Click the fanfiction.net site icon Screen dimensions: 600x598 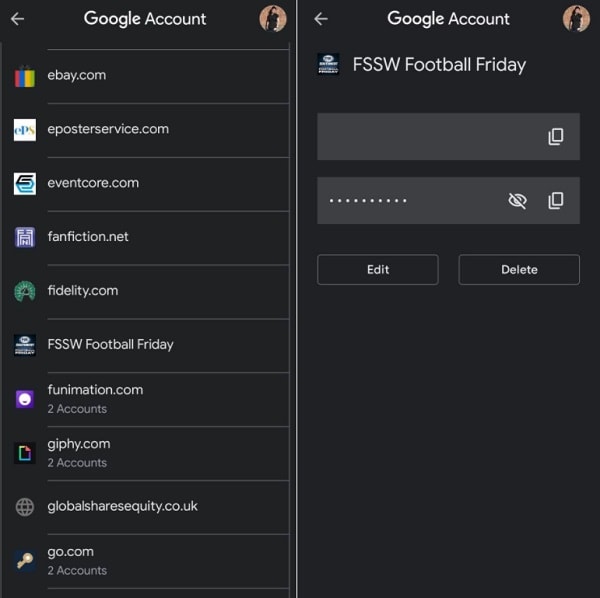25,237
